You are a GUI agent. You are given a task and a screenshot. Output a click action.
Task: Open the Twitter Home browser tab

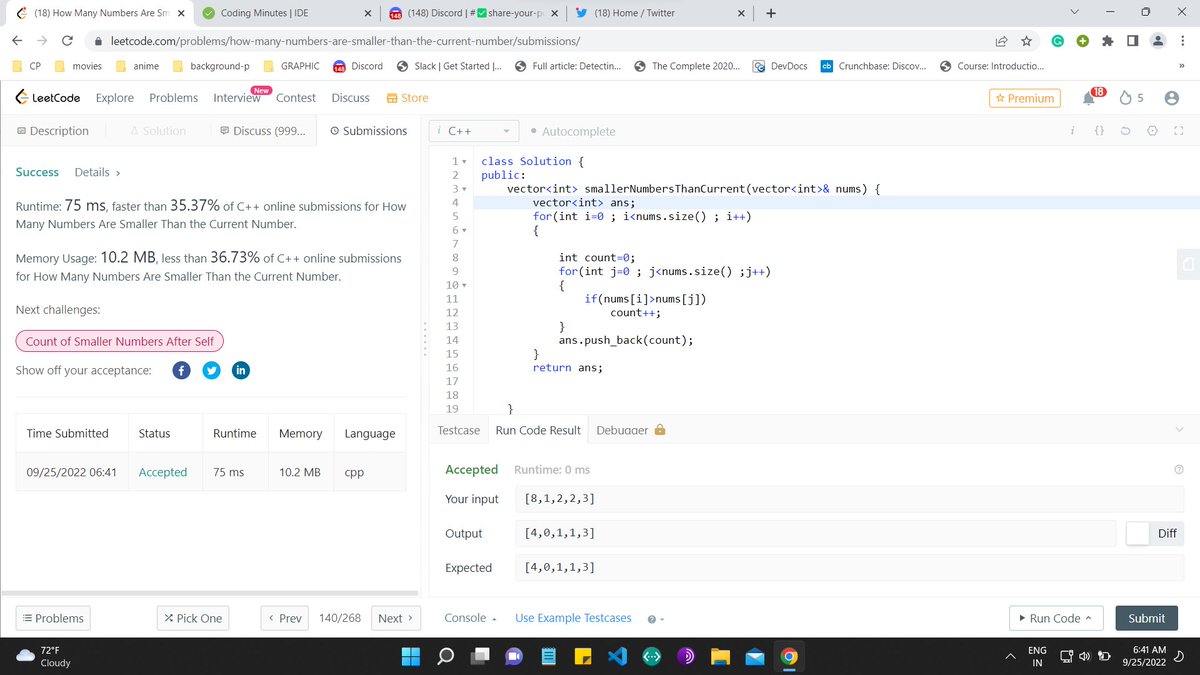coord(658,13)
